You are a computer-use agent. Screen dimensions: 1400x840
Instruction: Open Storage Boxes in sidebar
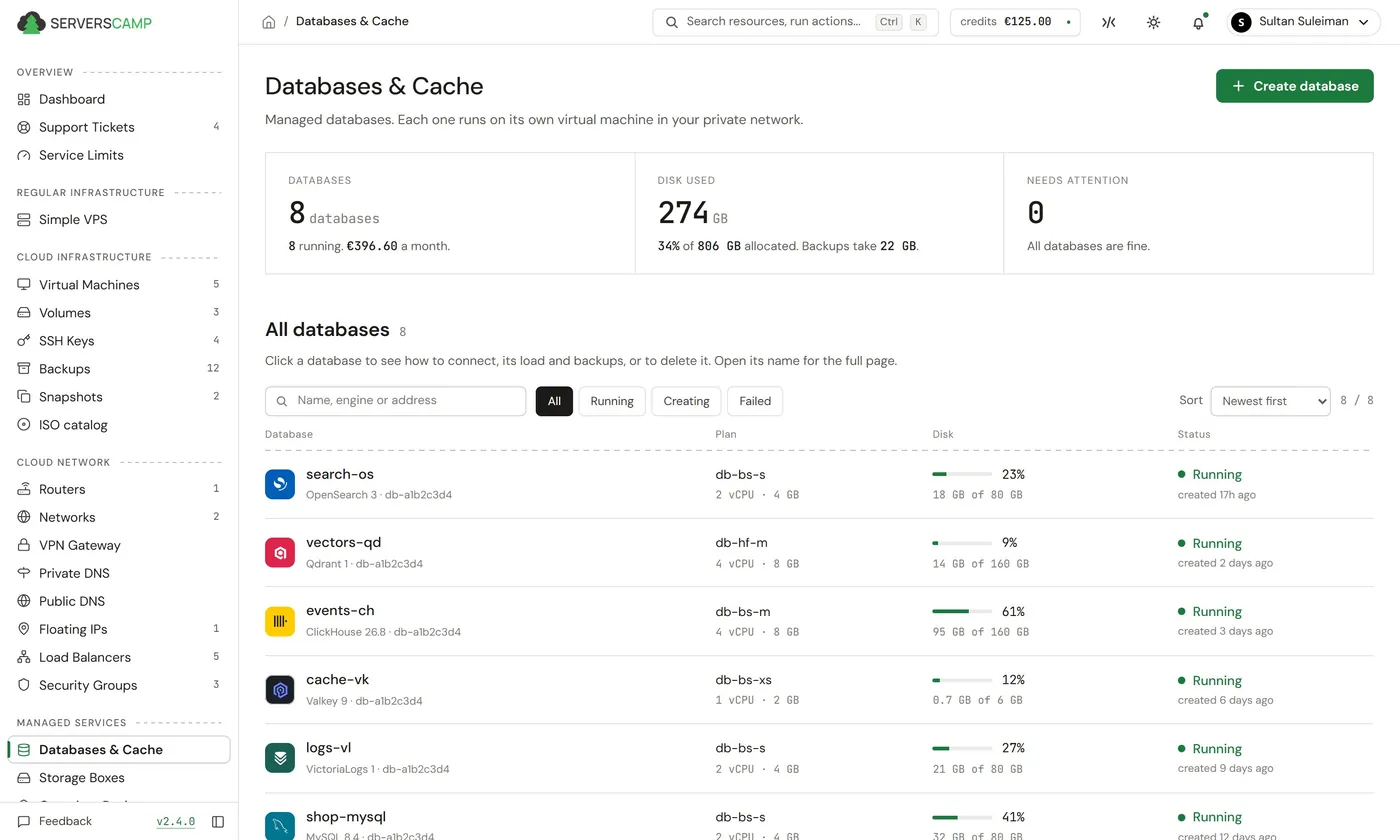(119, 778)
